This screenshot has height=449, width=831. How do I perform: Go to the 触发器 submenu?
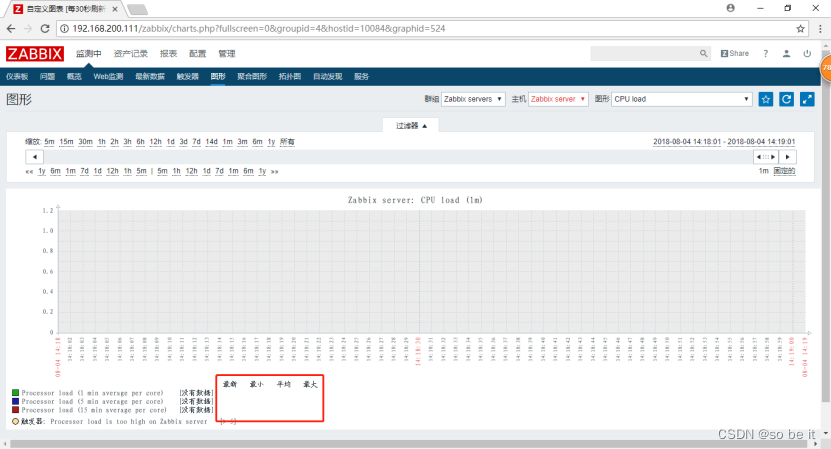(x=188, y=76)
